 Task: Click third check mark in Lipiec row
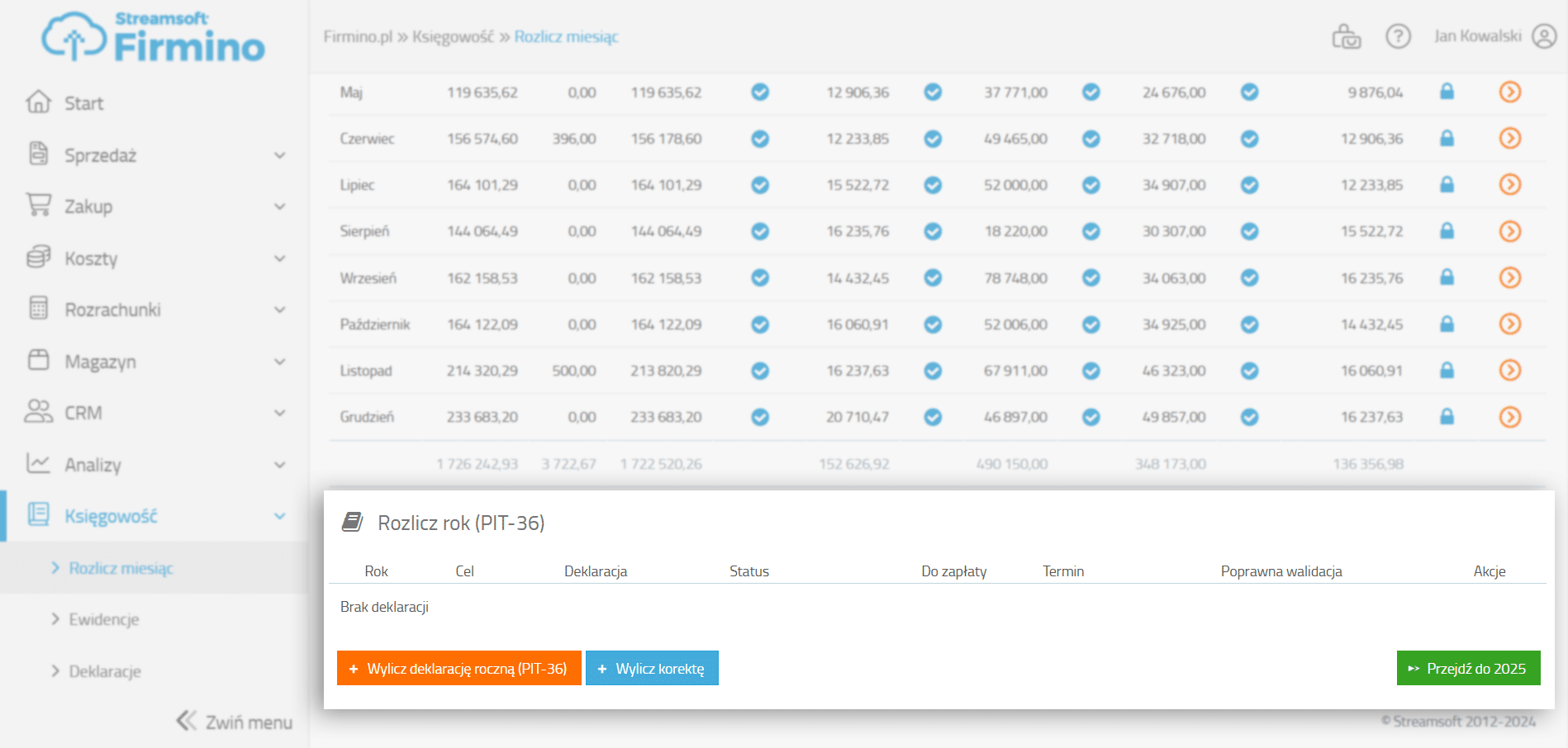(1091, 185)
